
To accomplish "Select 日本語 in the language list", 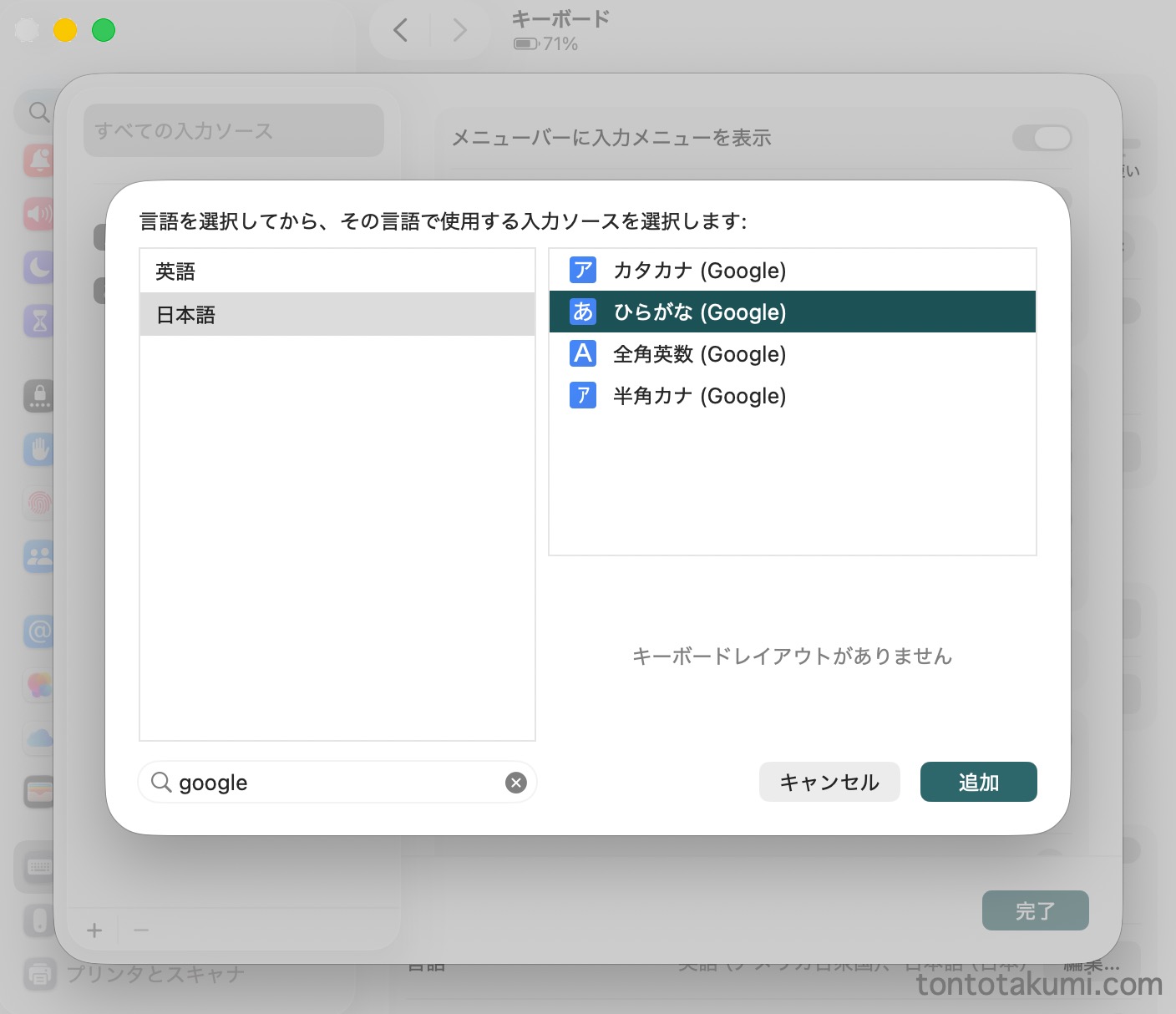I will pyautogui.click(x=337, y=315).
